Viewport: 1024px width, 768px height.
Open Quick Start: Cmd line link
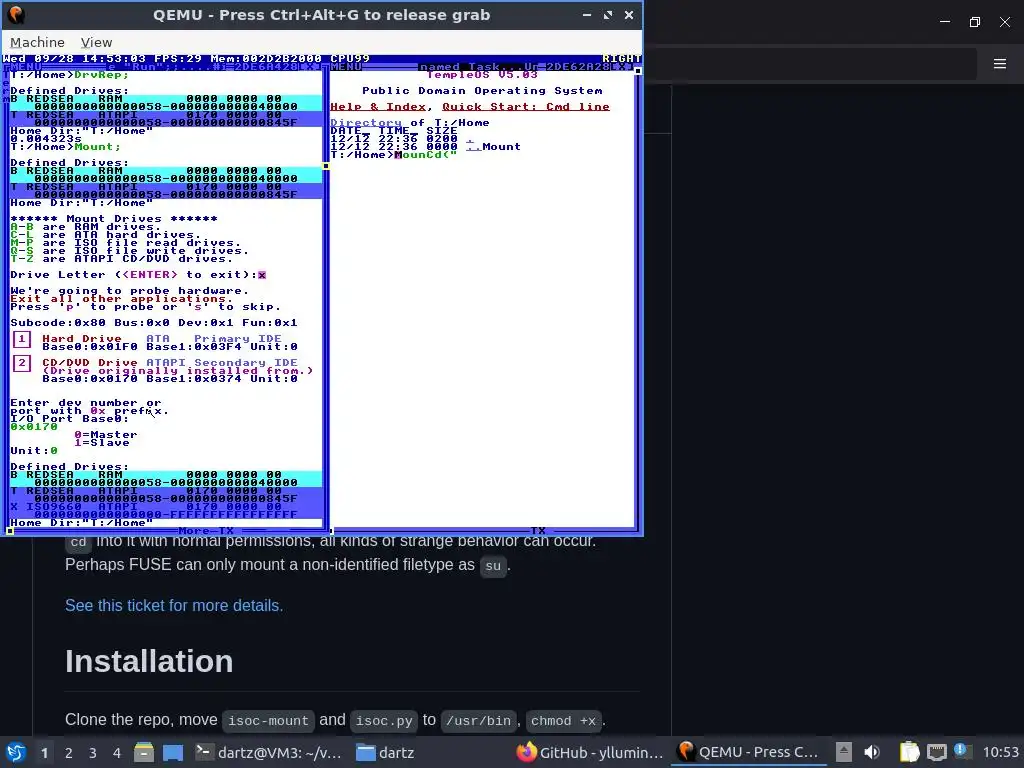click(x=526, y=106)
